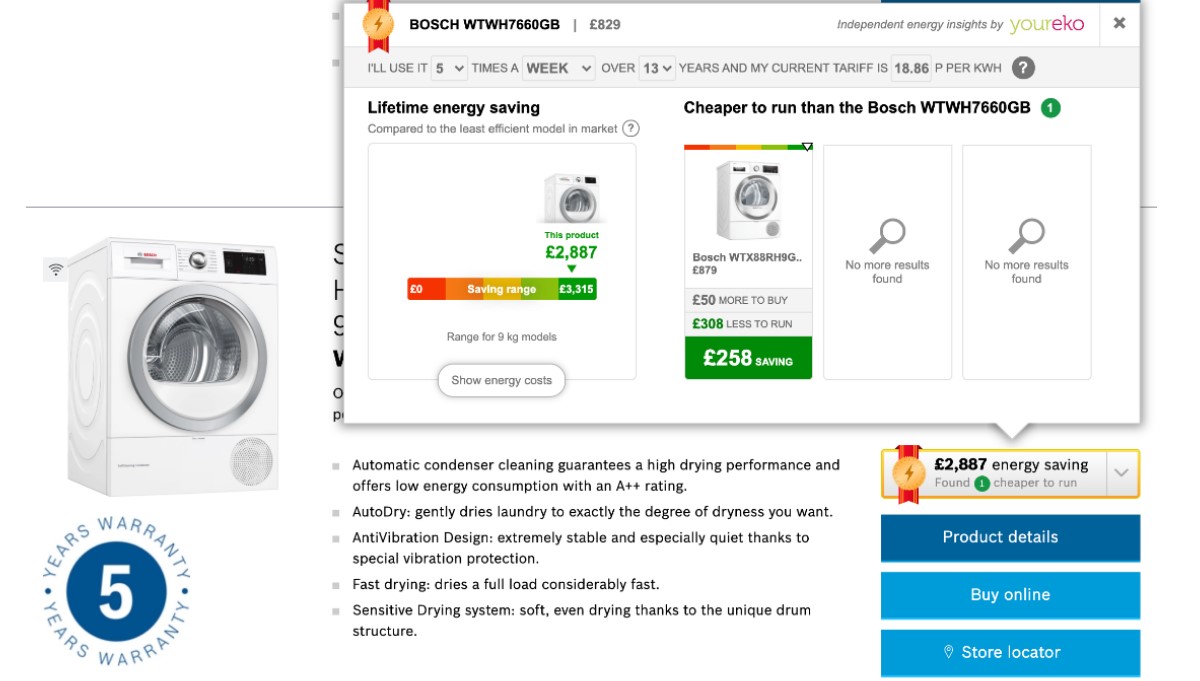Viewport: 1200px width, 681px height.
Task: Click the youreko logo
Action: point(1046,24)
